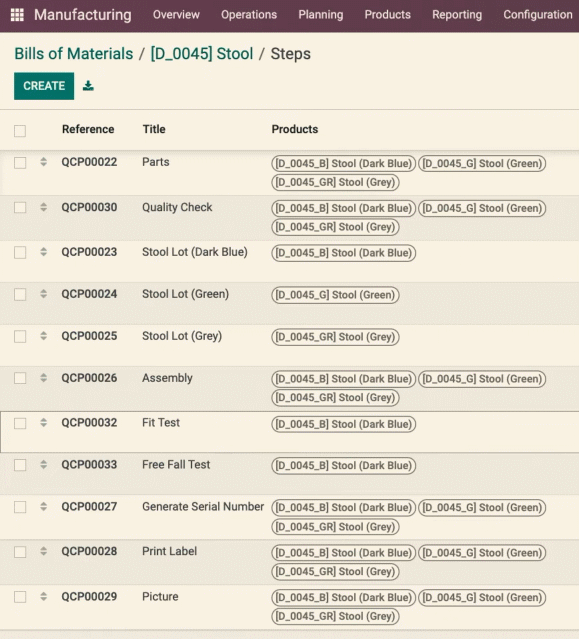Tick the checkbox for Generate Serial Number

[20, 507]
